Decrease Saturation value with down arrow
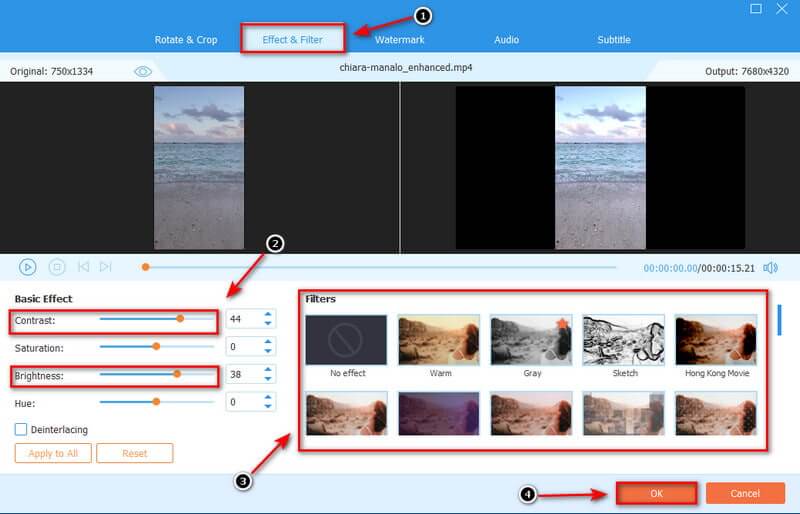The width and height of the screenshot is (800, 514). pos(268,351)
